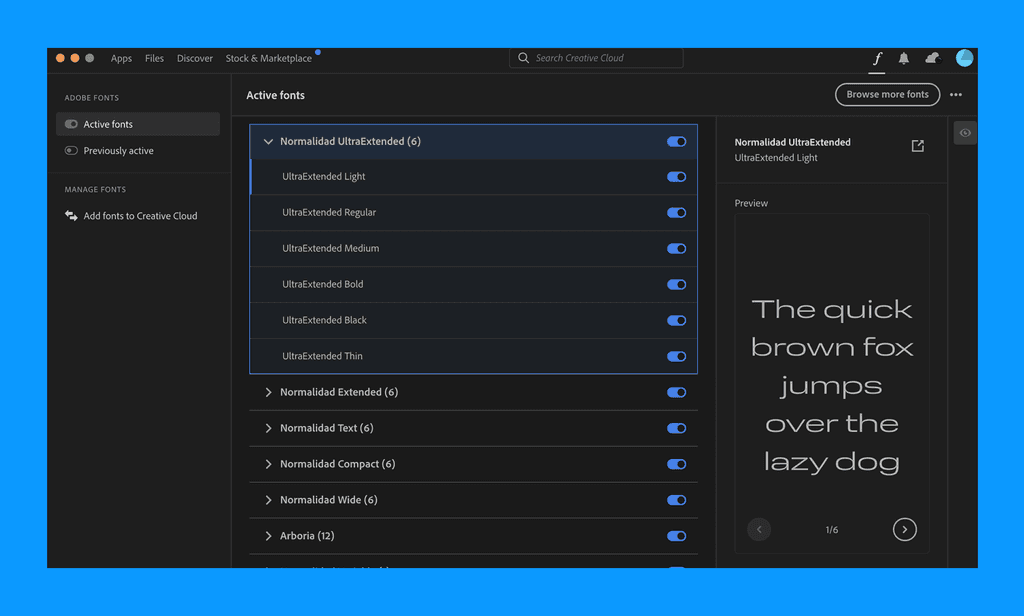The height and width of the screenshot is (616, 1024).
Task: Open the Discover menu item
Action: click(x=194, y=58)
